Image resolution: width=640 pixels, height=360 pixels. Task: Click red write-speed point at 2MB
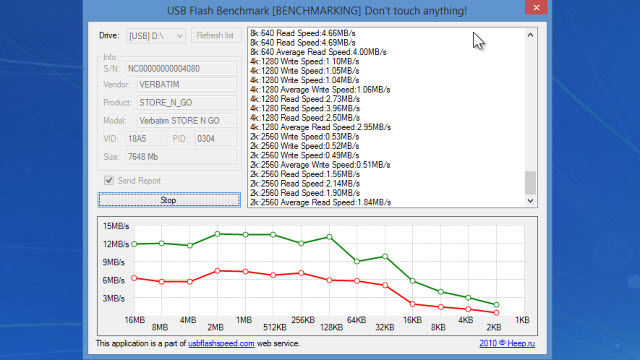click(x=218, y=271)
